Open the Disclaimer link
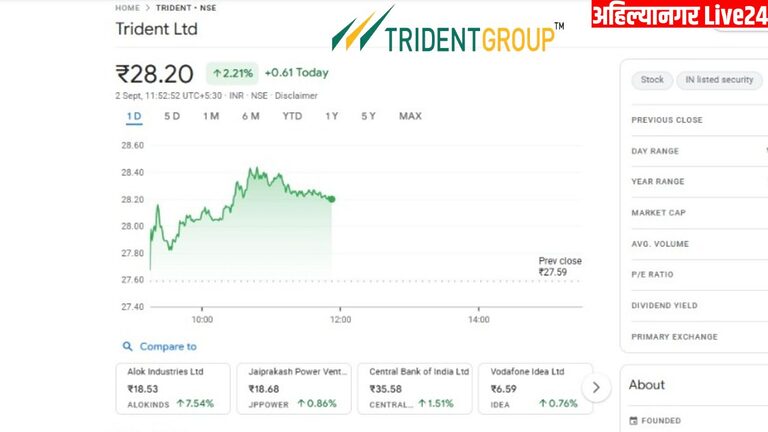Viewport: 768px width, 432px height. point(296,96)
